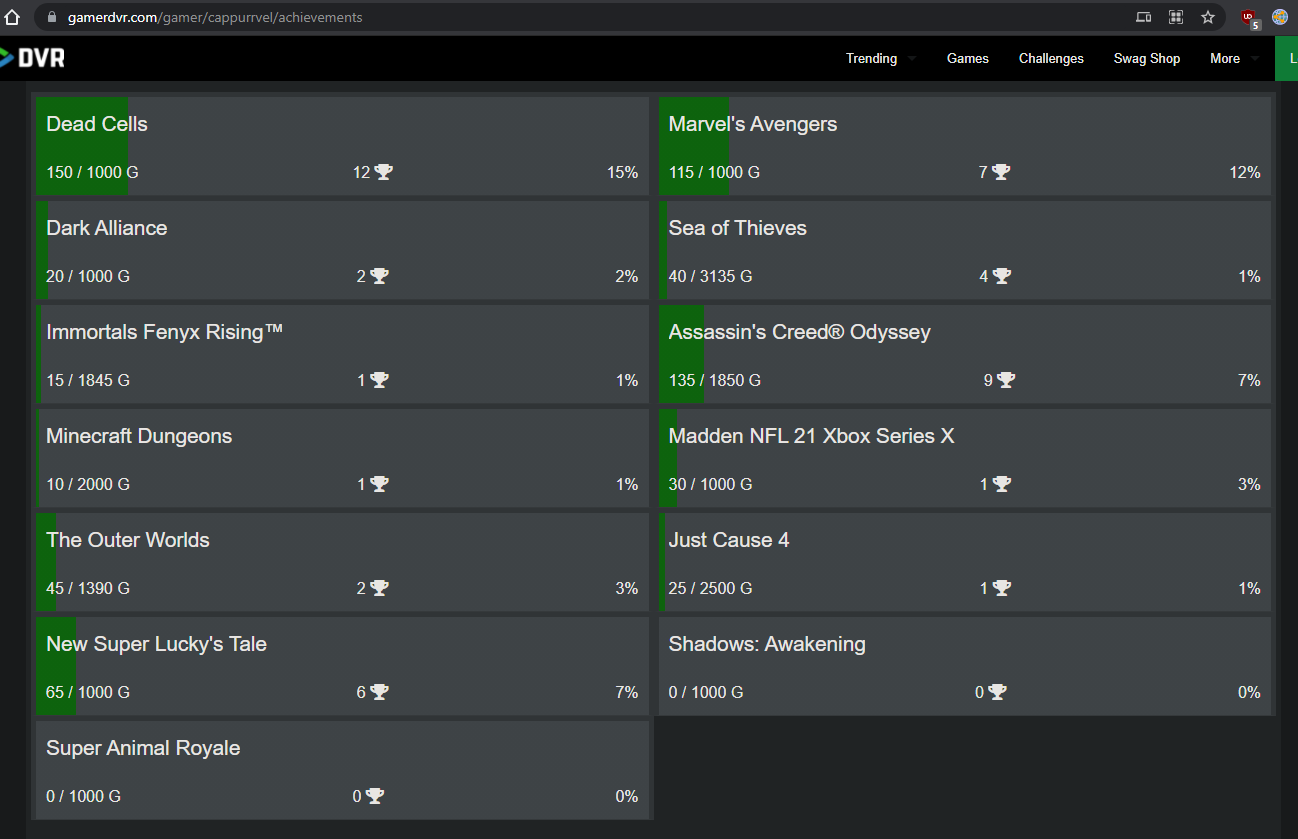
Task: Open the Dark Alliance game title
Action: click(107, 228)
